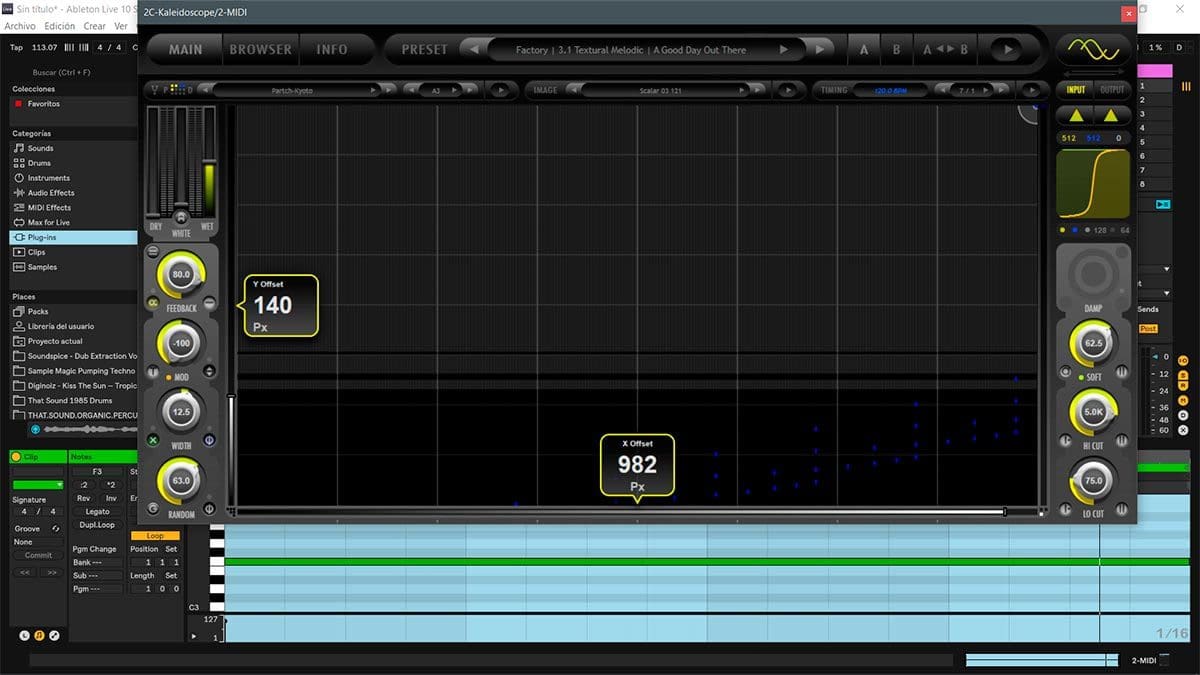Screen dimensions: 1200x675
Task: Click the Sounds category in Ableton browser
Action: 40,148
